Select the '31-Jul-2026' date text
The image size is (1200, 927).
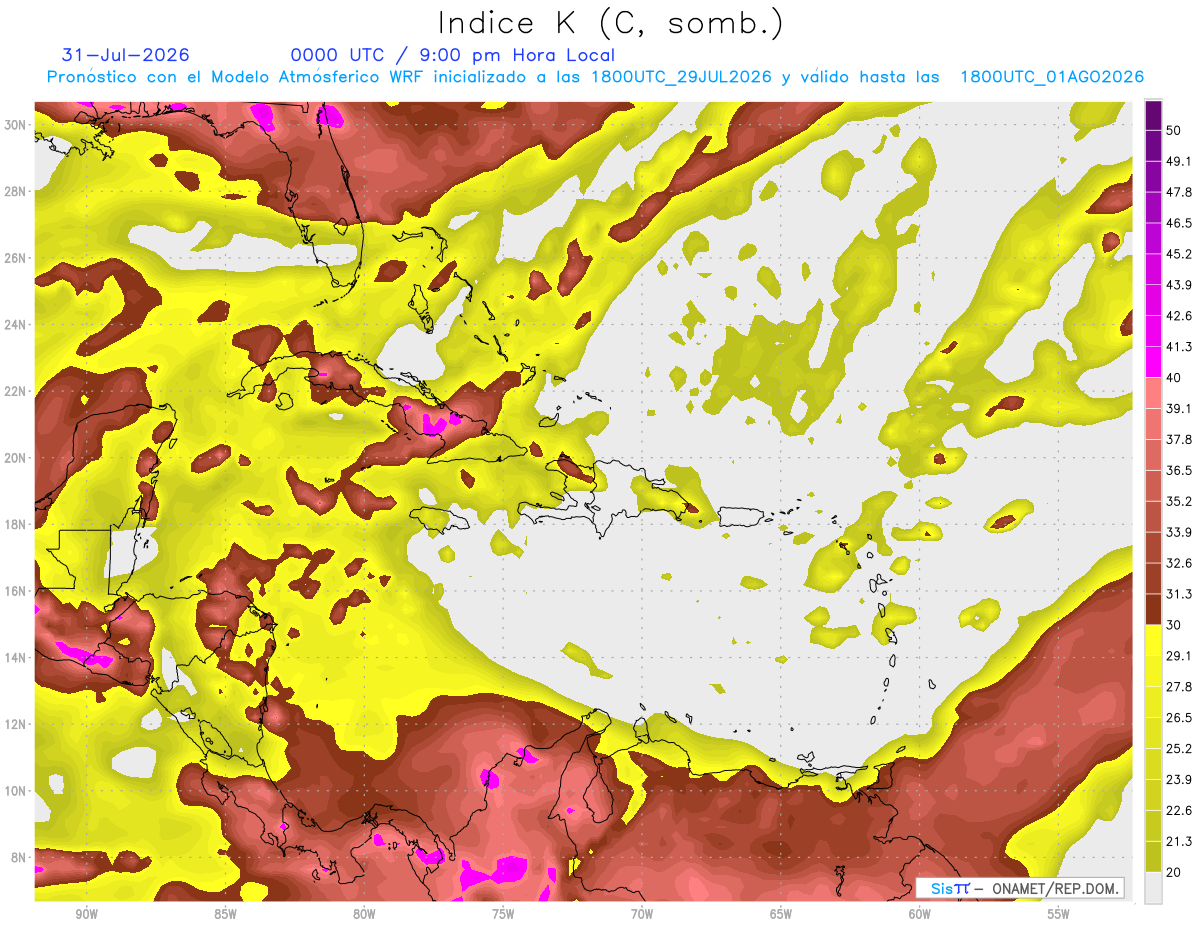coord(125,55)
